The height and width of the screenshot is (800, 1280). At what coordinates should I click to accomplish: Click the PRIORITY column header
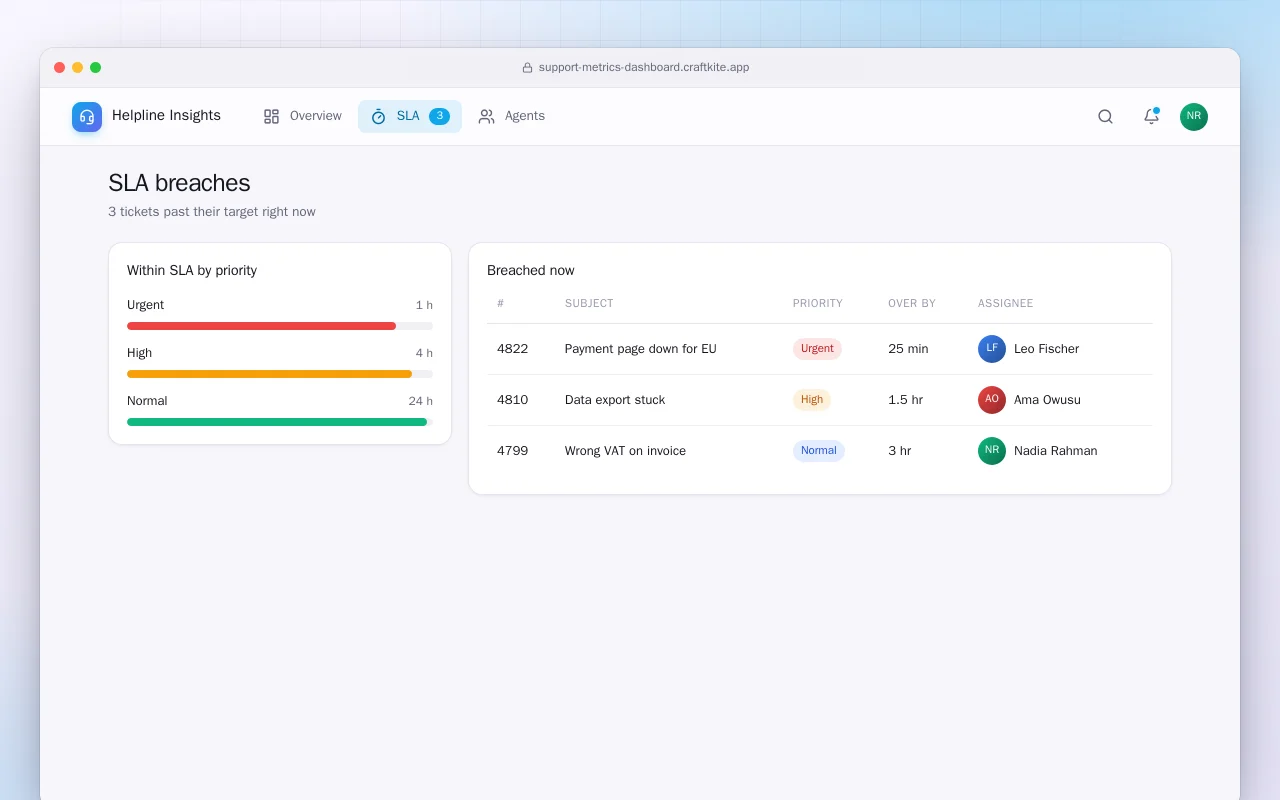[x=818, y=303]
